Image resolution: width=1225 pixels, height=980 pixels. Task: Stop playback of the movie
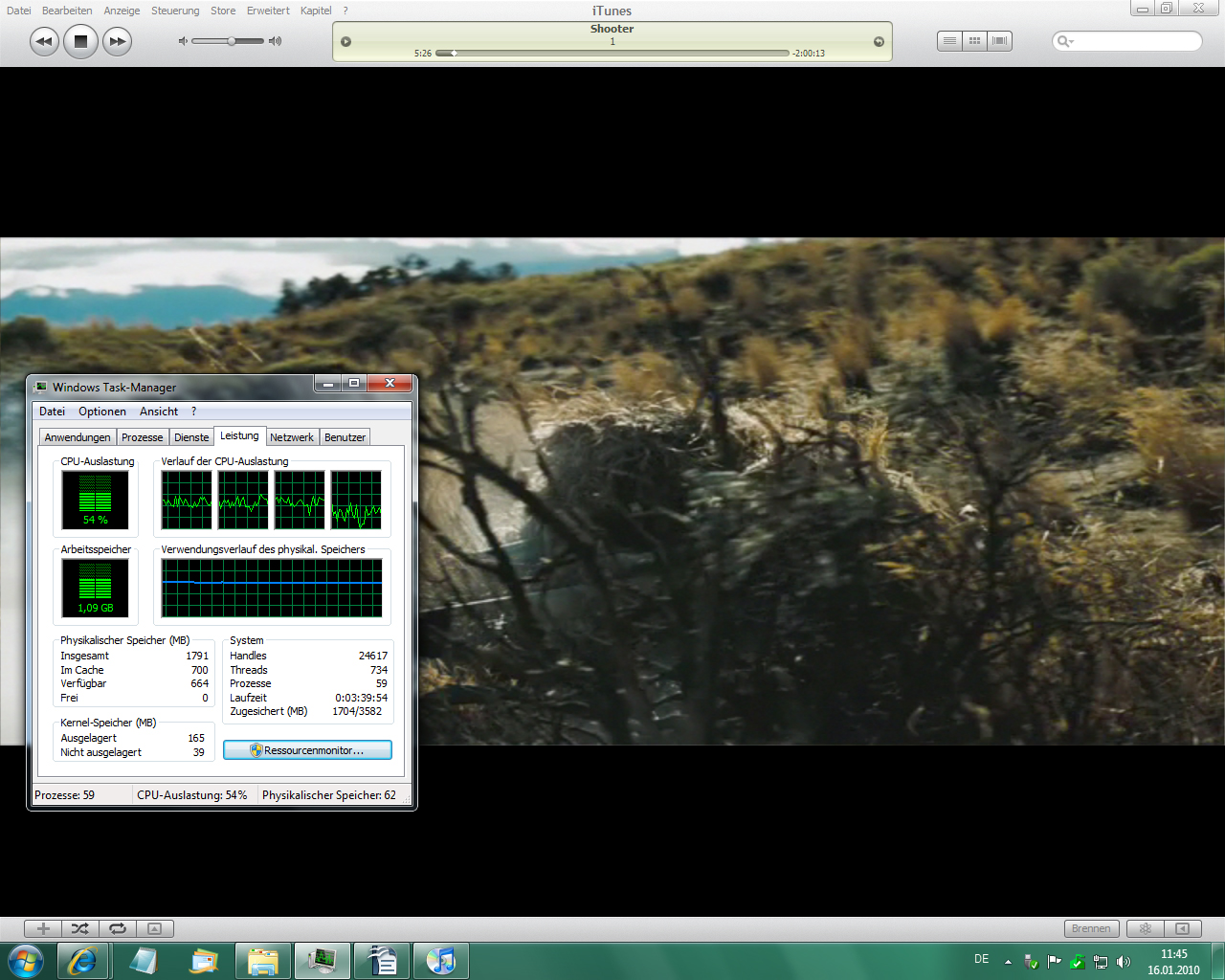pyautogui.click(x=80, y=41)
